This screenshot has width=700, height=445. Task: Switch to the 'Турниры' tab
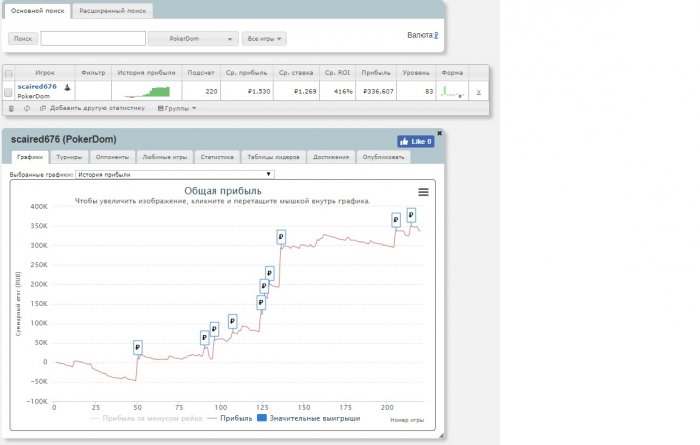tap(69, 157)
